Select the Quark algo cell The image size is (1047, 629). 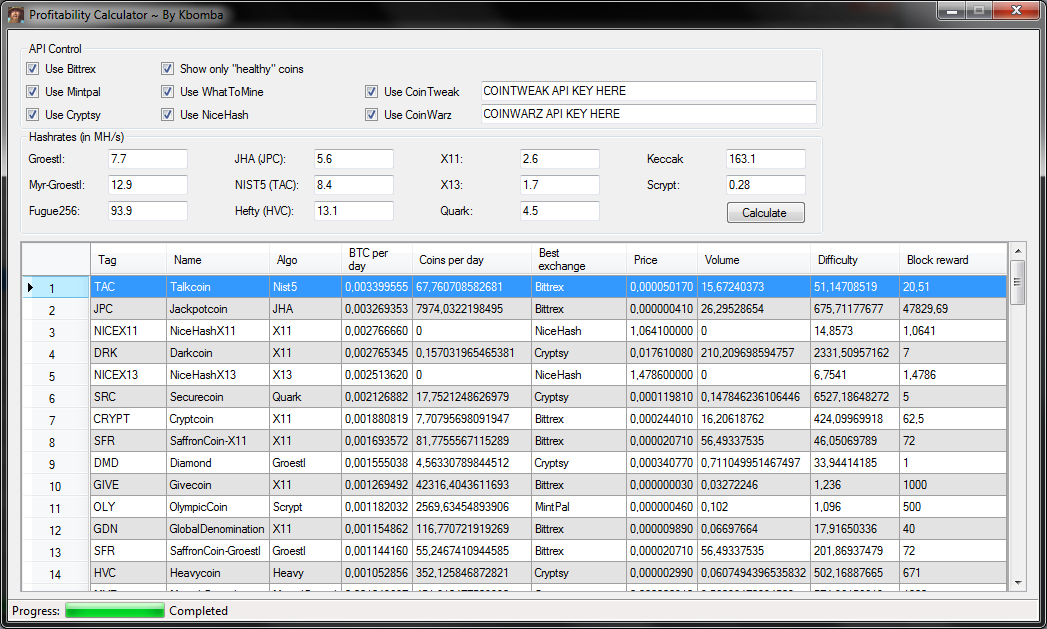coord(305,397)
